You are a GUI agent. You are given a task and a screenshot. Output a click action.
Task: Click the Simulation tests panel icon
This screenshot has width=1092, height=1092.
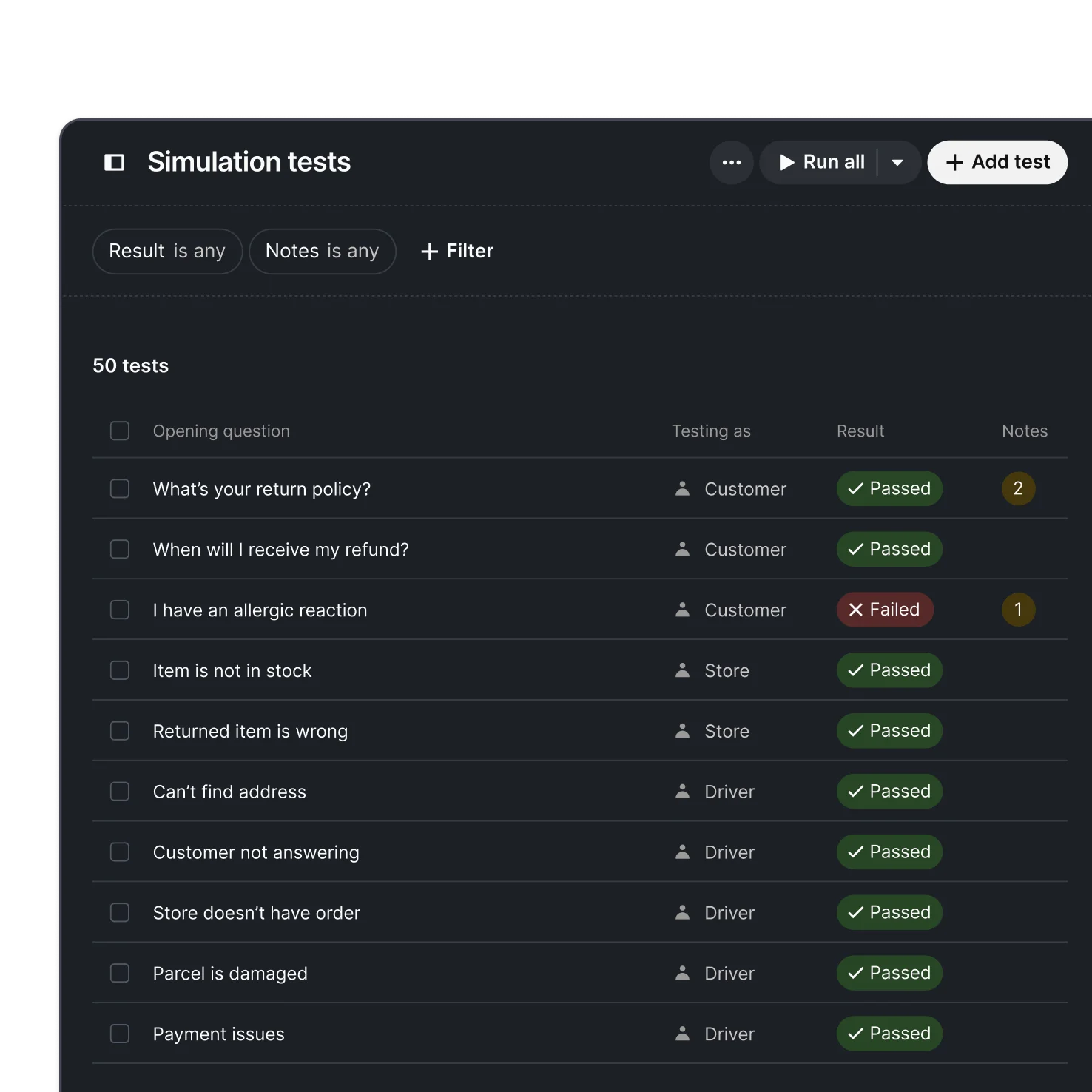(x=115, y=162)
